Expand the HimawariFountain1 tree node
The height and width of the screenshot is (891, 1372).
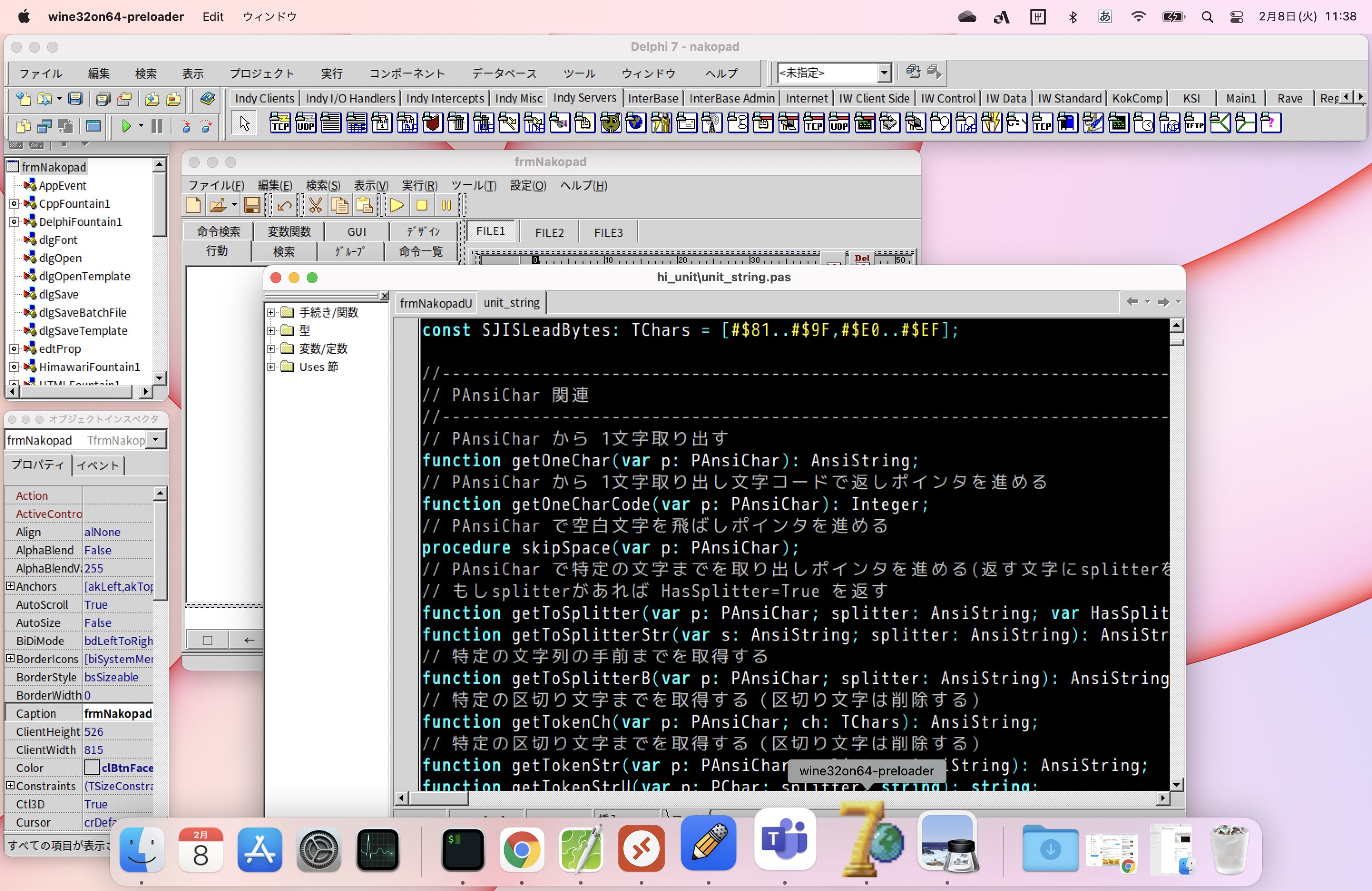pos(15,367)
